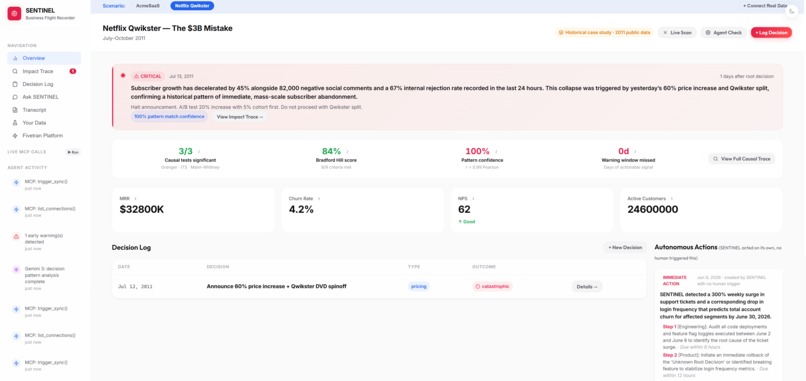Click the red dot alert indicator
806x381 pixels.
point(122,76)
